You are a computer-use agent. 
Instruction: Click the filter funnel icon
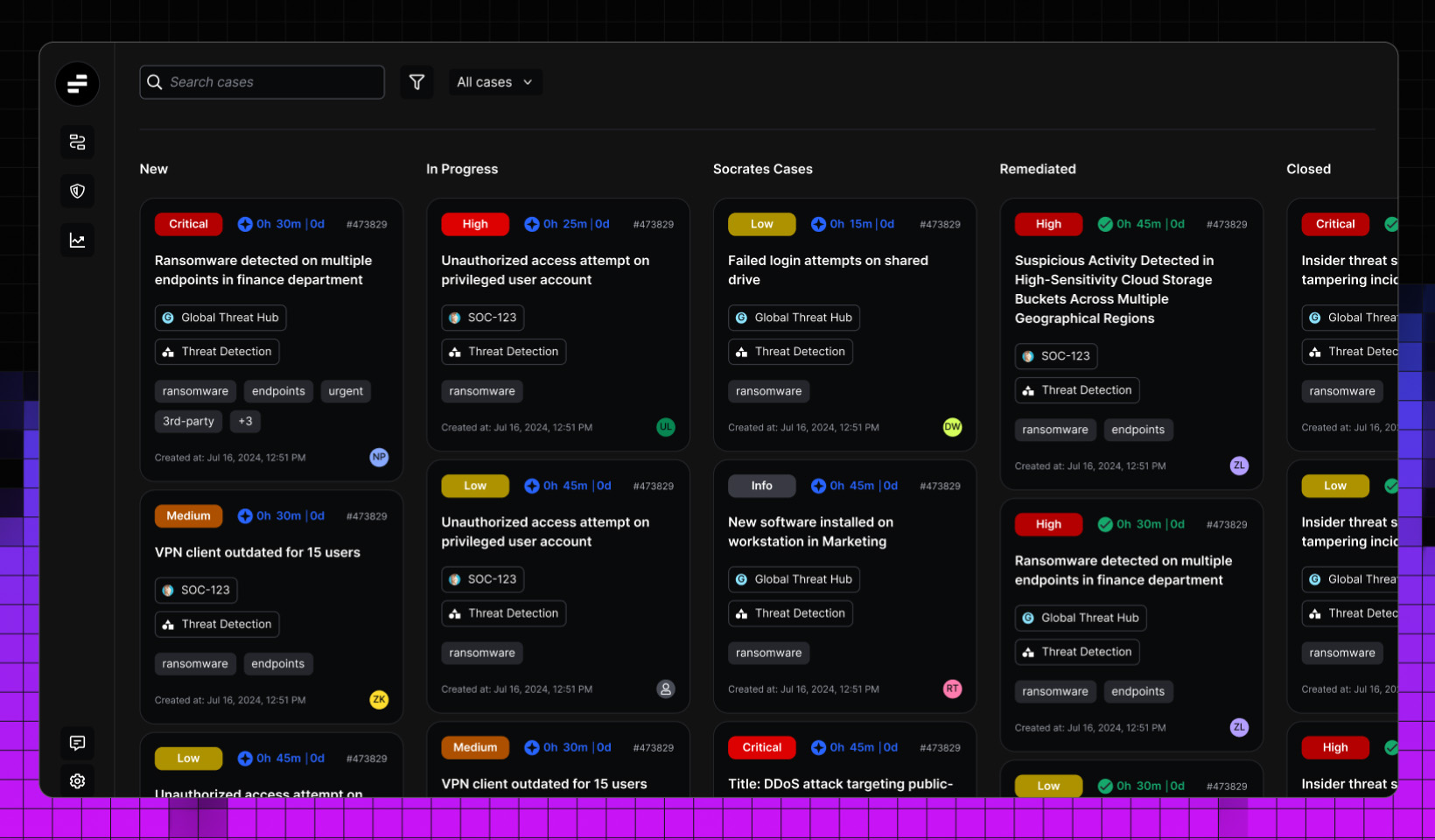click(x=416, y=82)
